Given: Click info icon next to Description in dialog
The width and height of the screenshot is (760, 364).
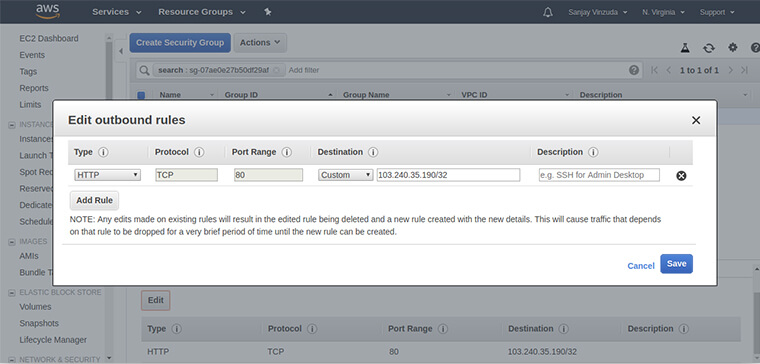Looking at the screenshot, I should pyautogui.click(x=593, y=152).
